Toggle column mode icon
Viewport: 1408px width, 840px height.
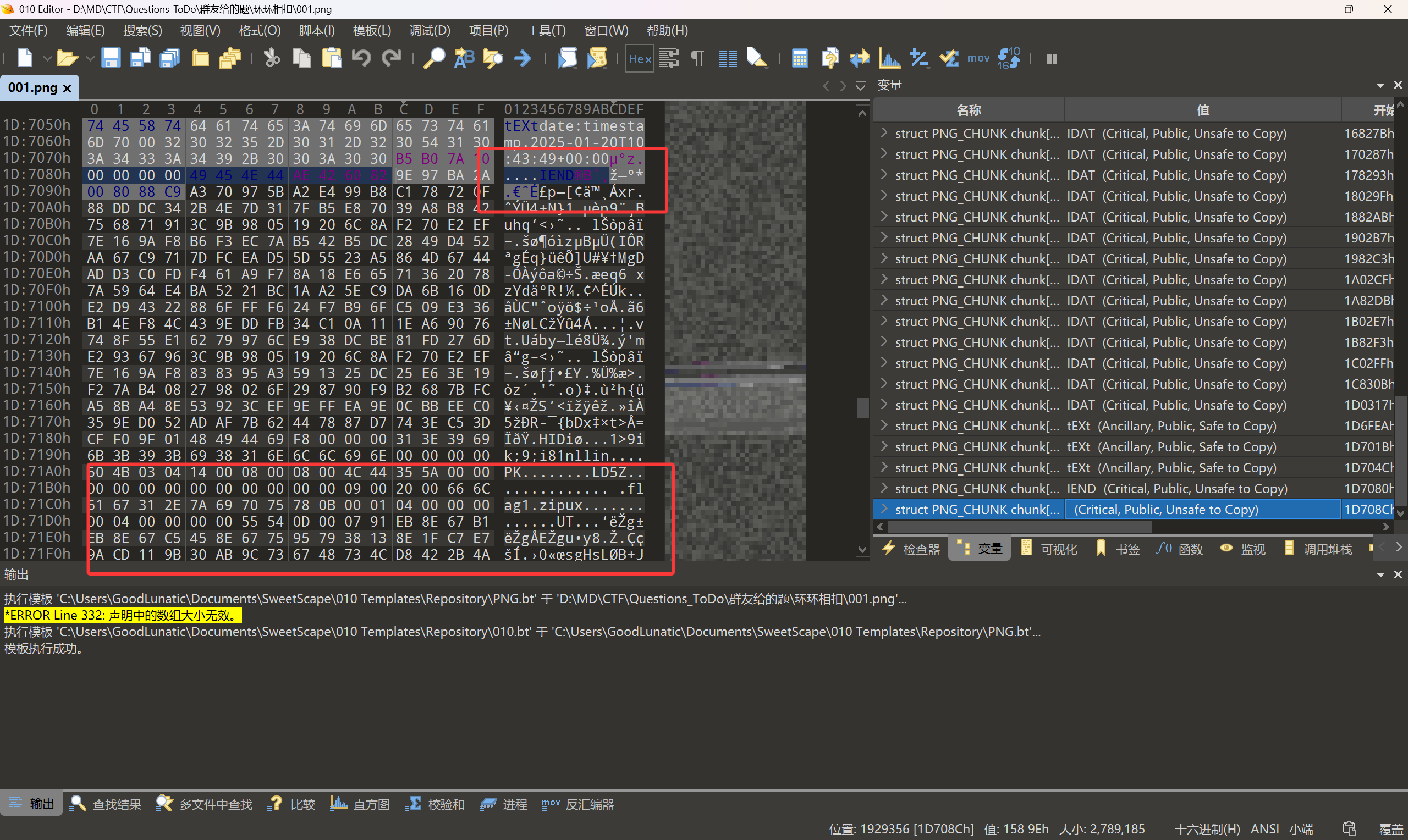(728, 58)
